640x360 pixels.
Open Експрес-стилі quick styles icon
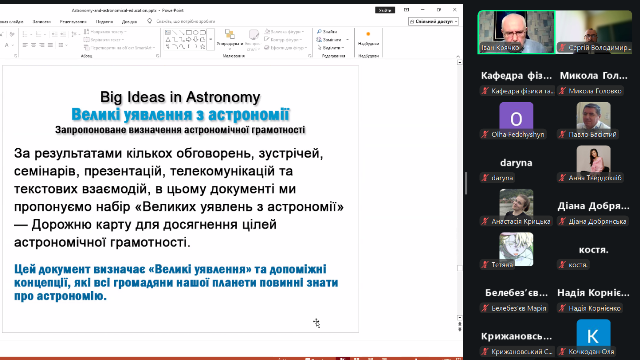click(x=254, y=35)
